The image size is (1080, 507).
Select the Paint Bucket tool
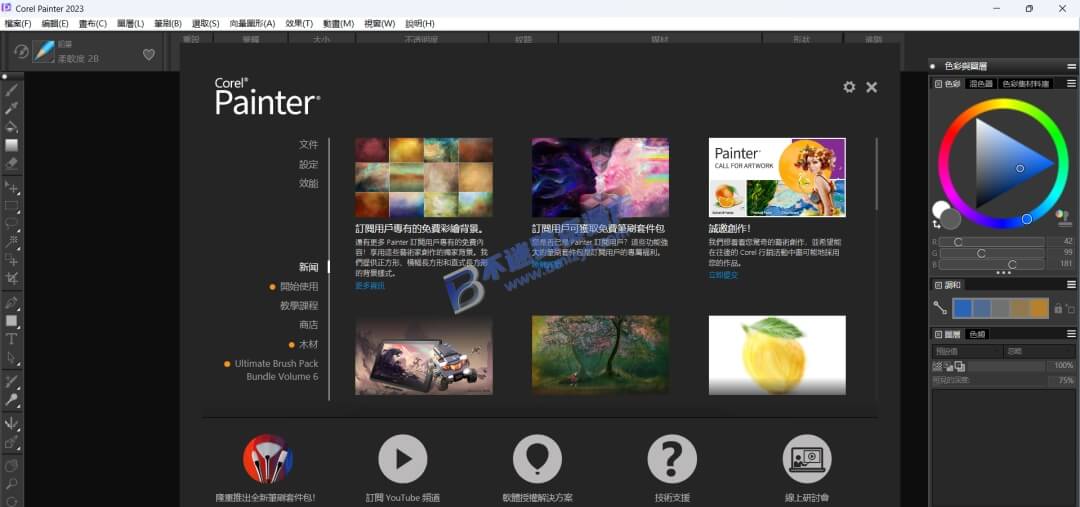coord(12,127)
